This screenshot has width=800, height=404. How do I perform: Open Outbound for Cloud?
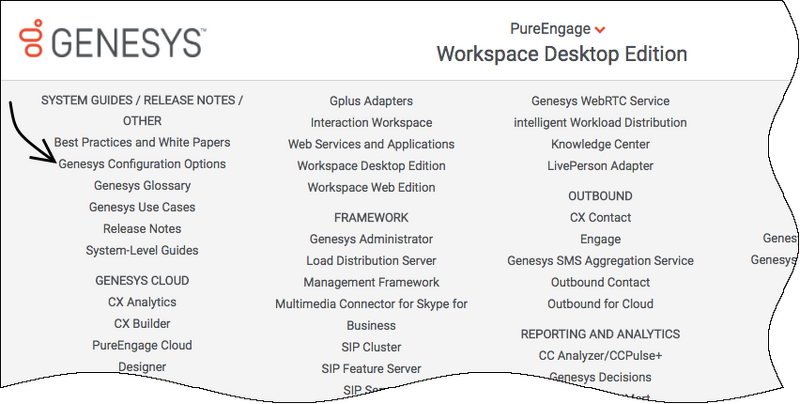600,304
